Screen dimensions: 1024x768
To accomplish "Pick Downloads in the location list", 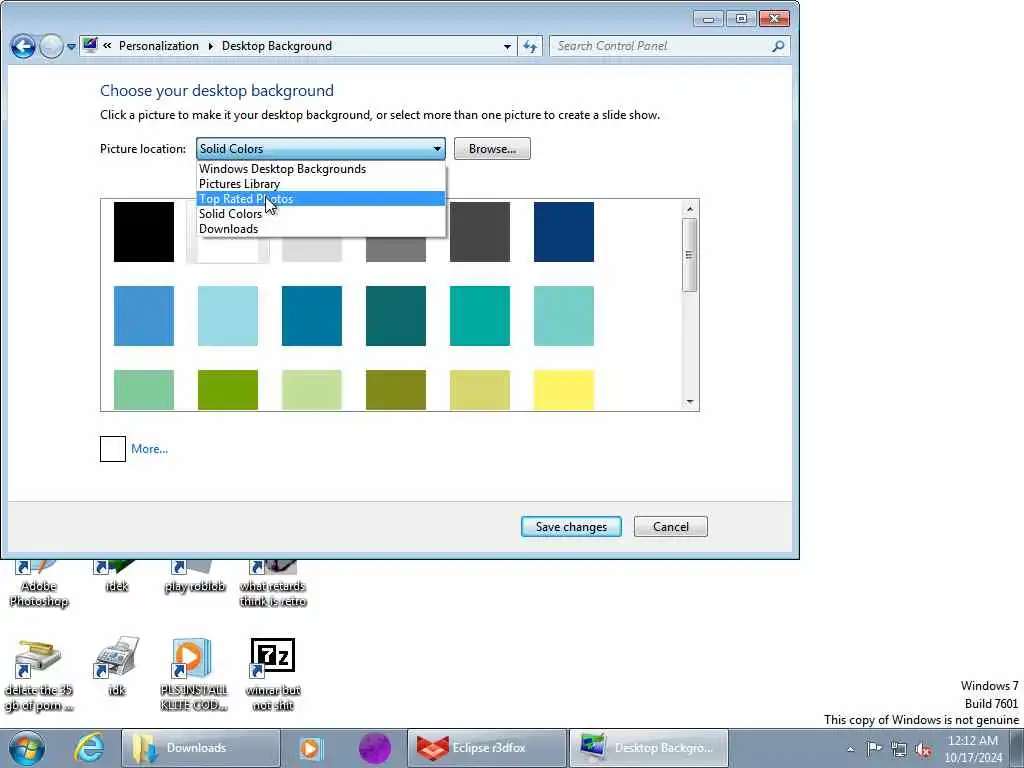I will click(x=321, y=229).
